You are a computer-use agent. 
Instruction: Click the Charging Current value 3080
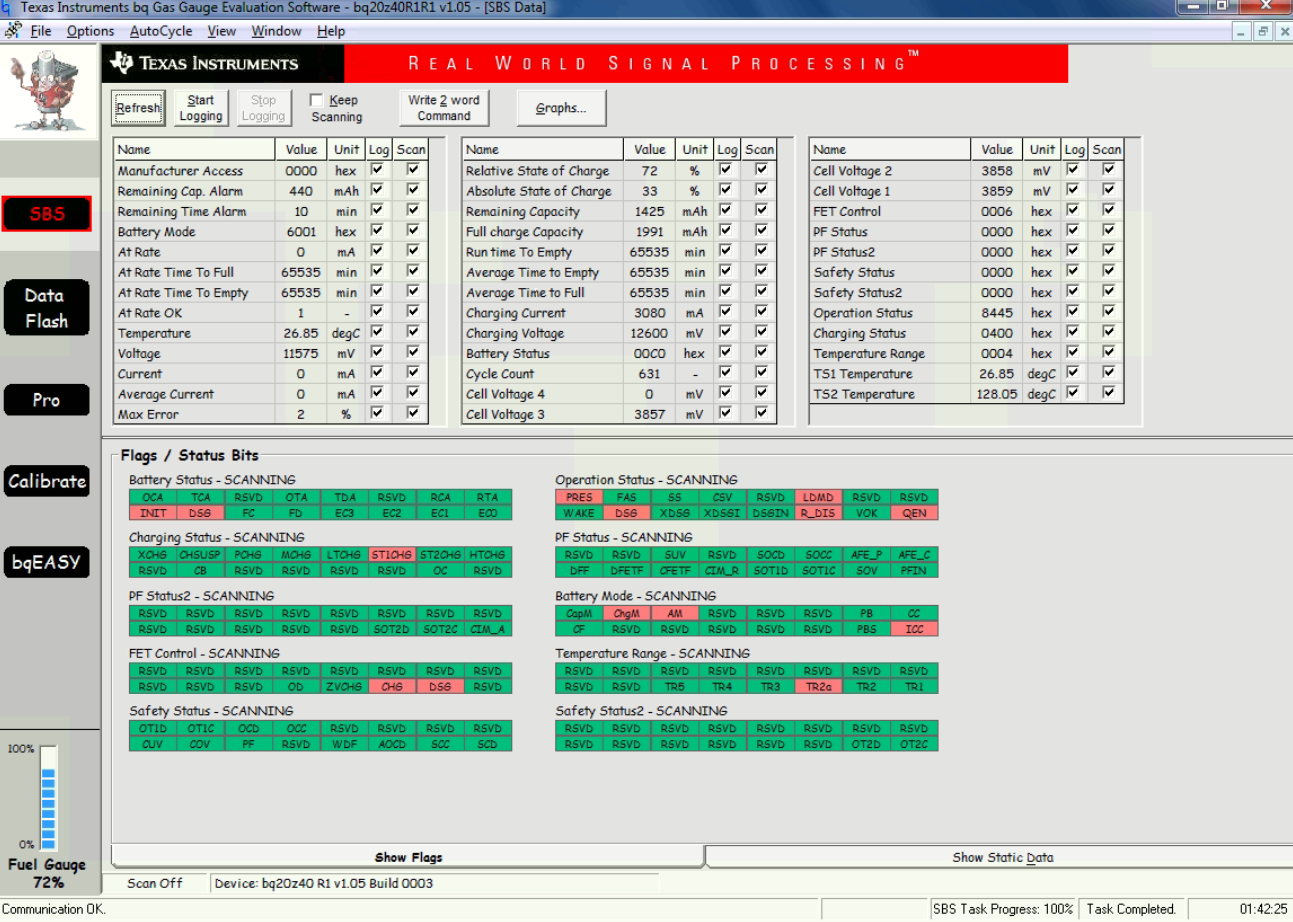pos(649,313)
